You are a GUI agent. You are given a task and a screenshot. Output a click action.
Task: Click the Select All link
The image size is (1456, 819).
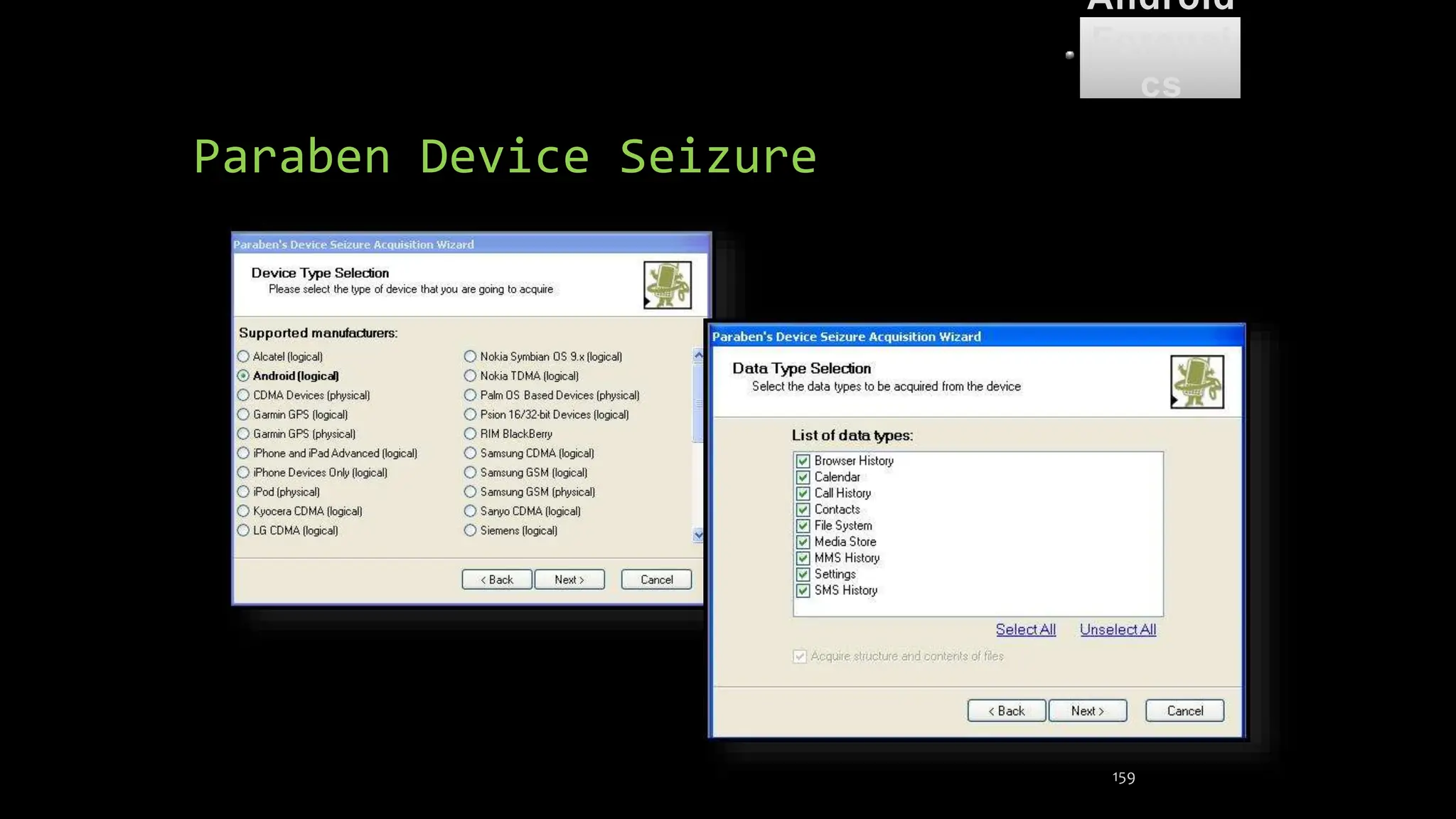point(1025,630)
